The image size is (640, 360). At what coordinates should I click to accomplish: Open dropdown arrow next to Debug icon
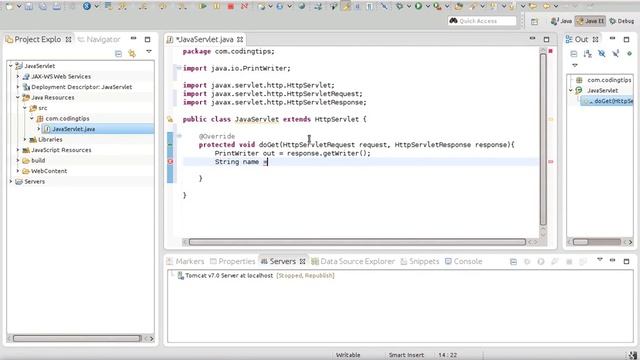click(x=409, y=7)
